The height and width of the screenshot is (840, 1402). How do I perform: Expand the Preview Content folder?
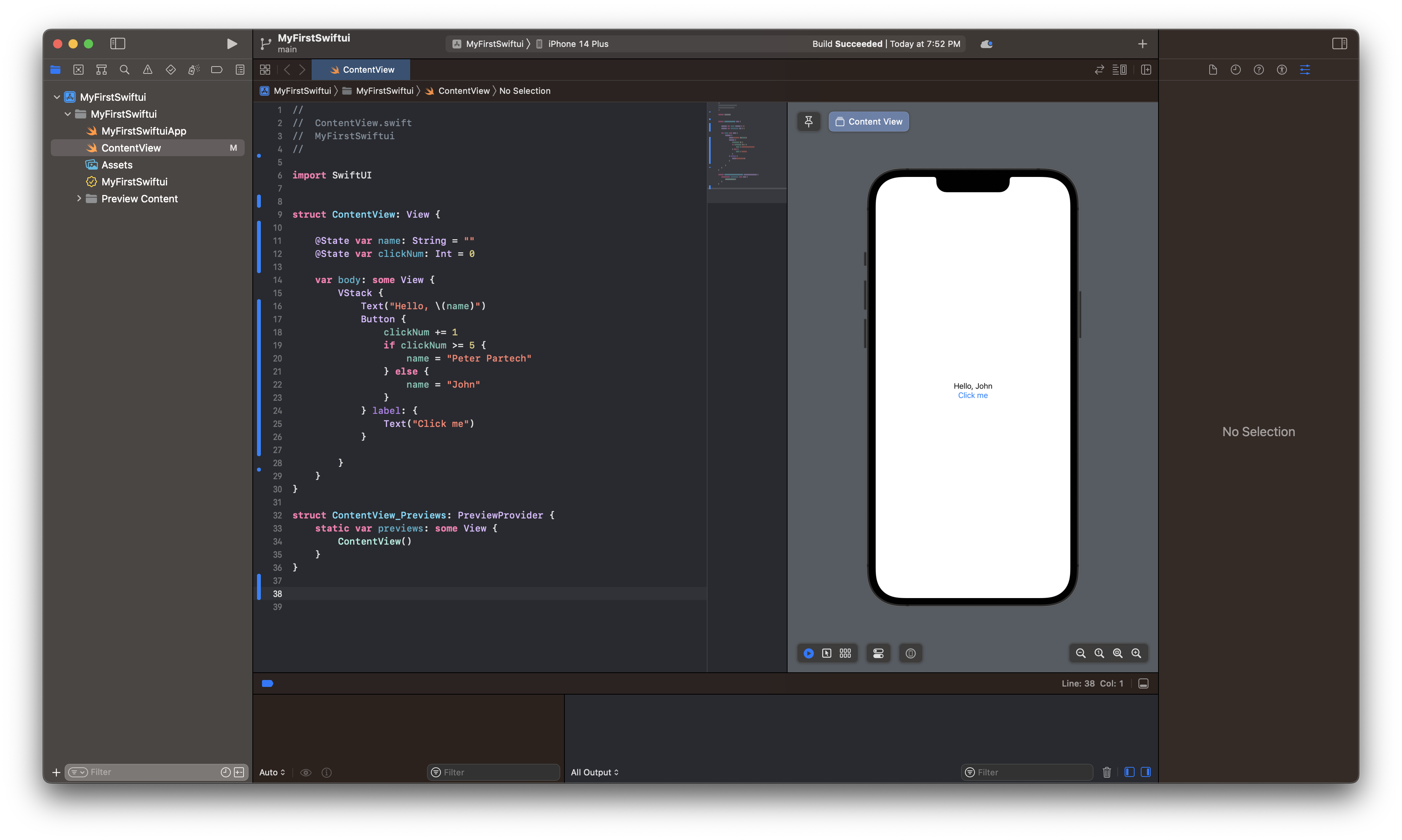[x=79, y=199]
